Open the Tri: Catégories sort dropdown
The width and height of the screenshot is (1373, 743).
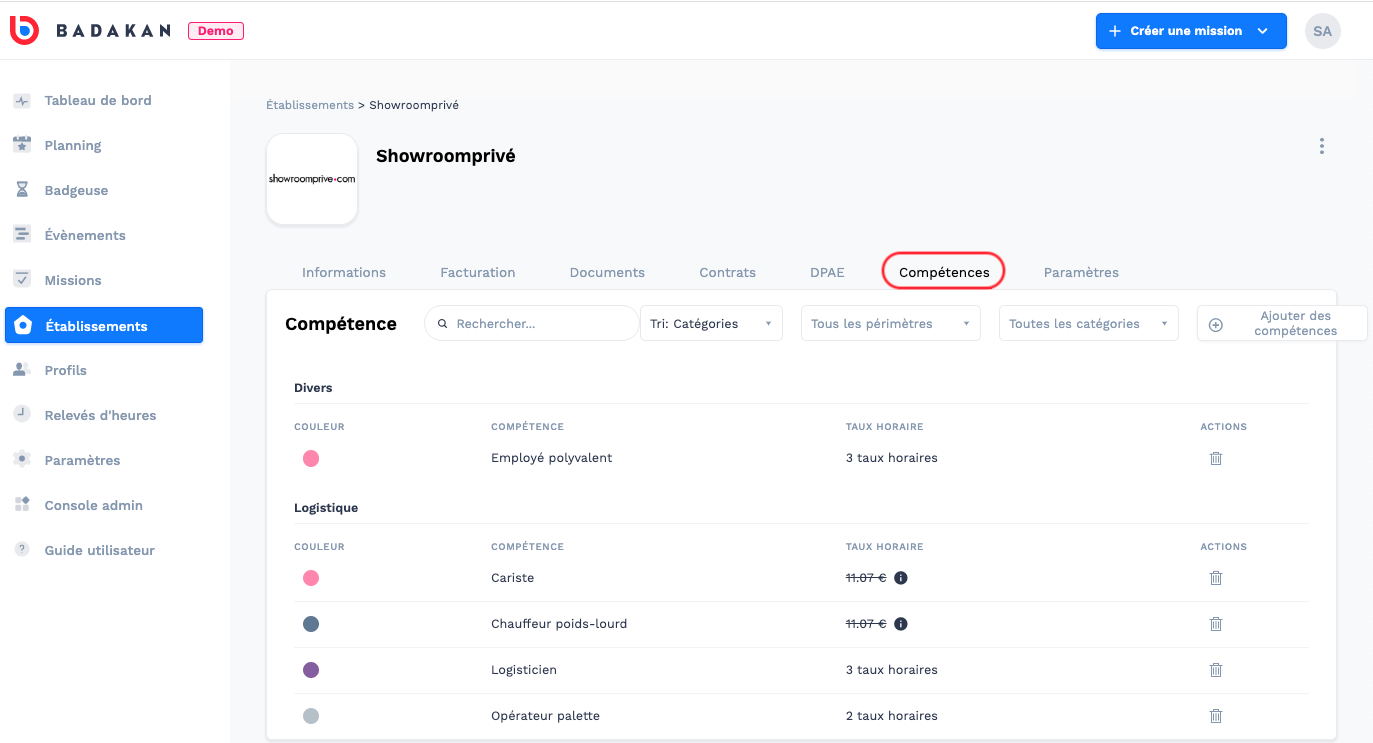(x=711, y=324)
